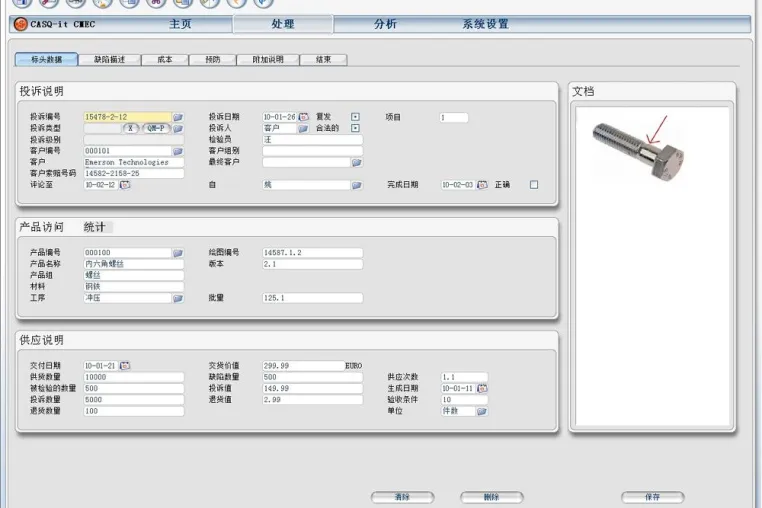Open the 投诉类型 selection list
762x508 pixels.
coord(178,128)
